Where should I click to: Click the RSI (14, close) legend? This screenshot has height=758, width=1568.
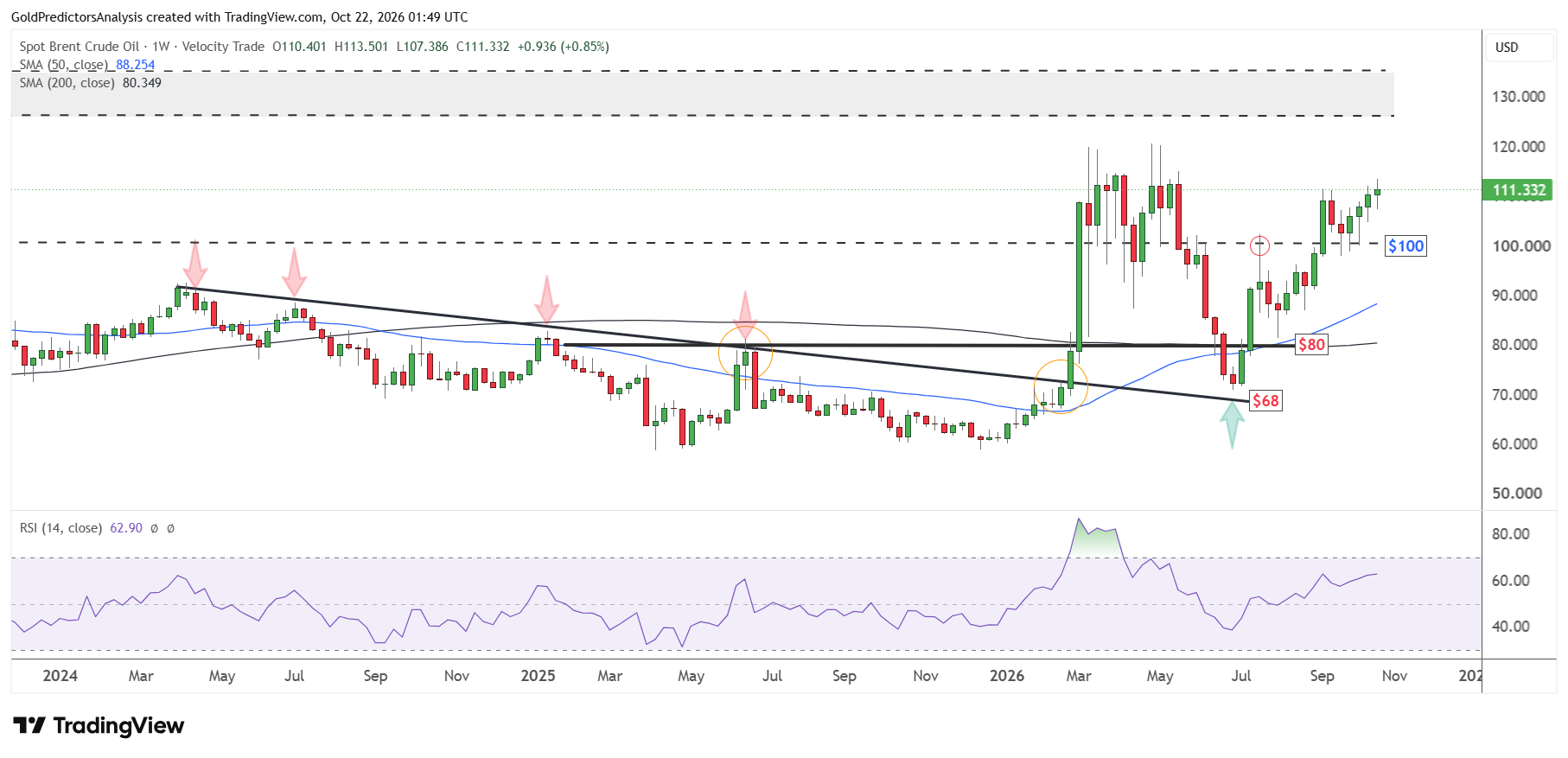coord(61,528)
